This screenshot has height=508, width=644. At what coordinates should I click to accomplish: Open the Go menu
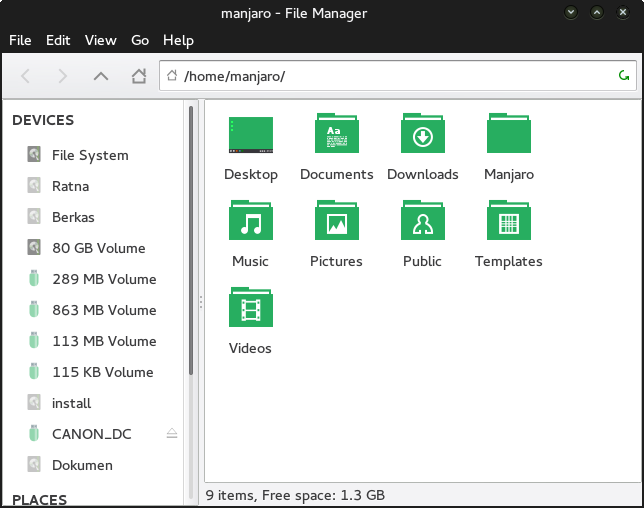point(140,40)
